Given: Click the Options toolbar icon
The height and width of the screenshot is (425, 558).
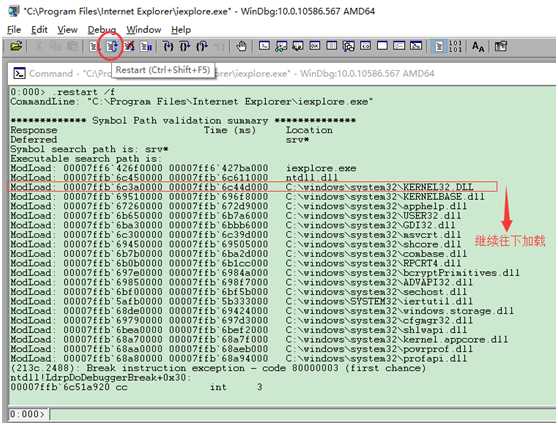Looking at the screenshot, I should click(501, 46).
